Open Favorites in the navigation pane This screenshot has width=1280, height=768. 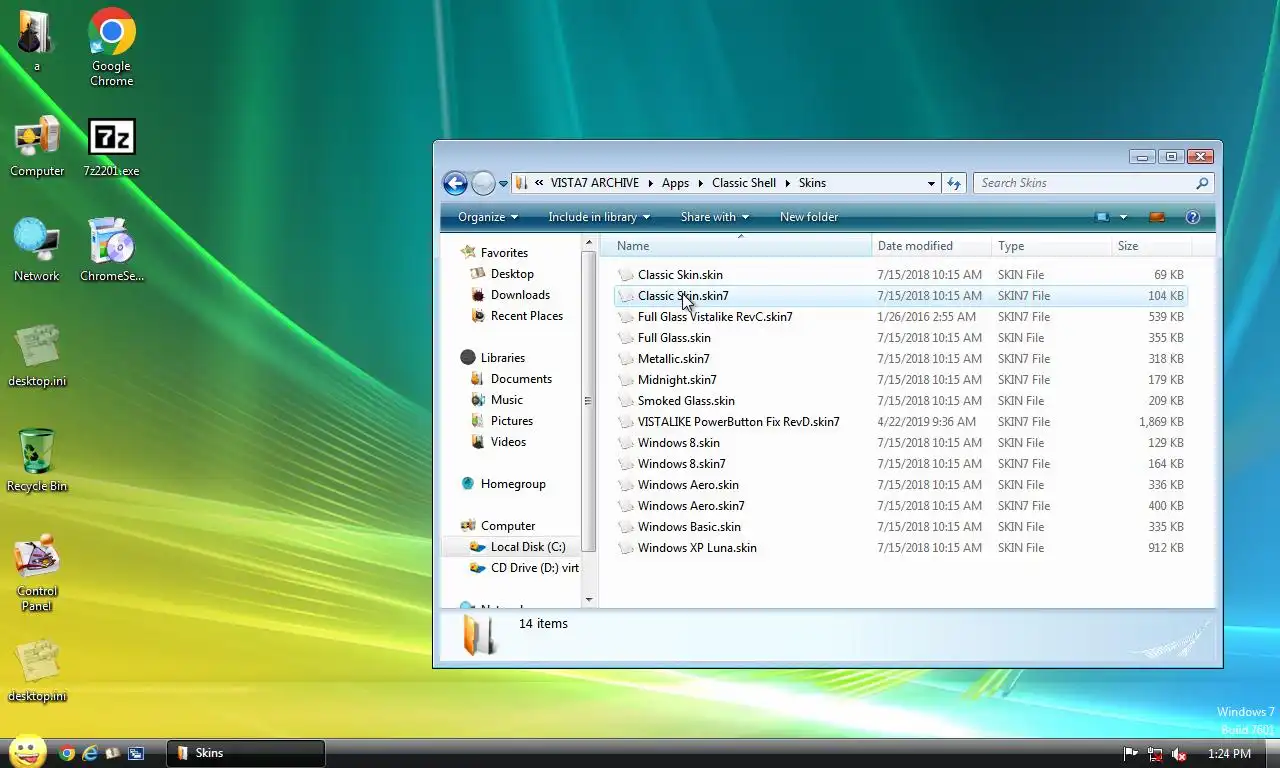click(x=504, y=253)
